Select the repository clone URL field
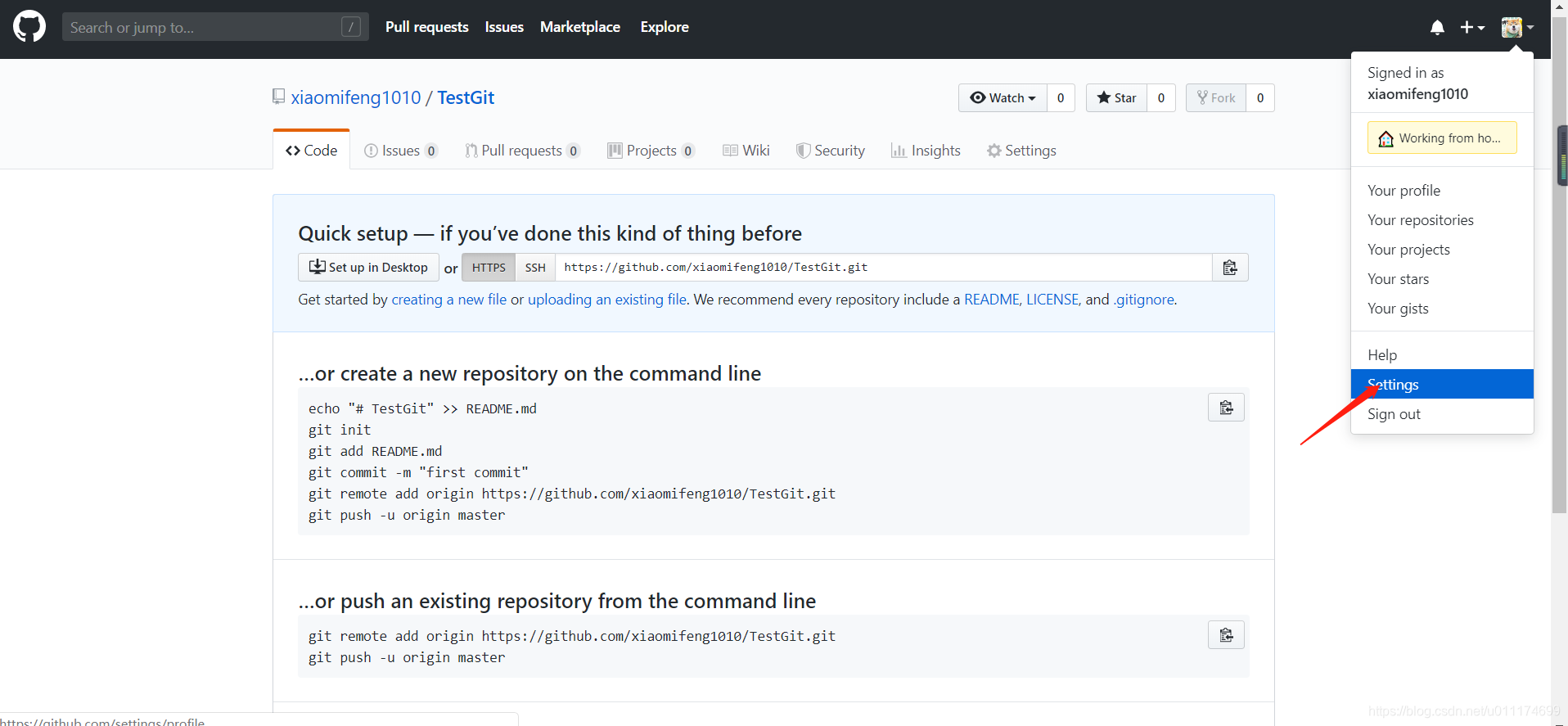This screenshot has height=726, width=1568. [x=884, y=268]
